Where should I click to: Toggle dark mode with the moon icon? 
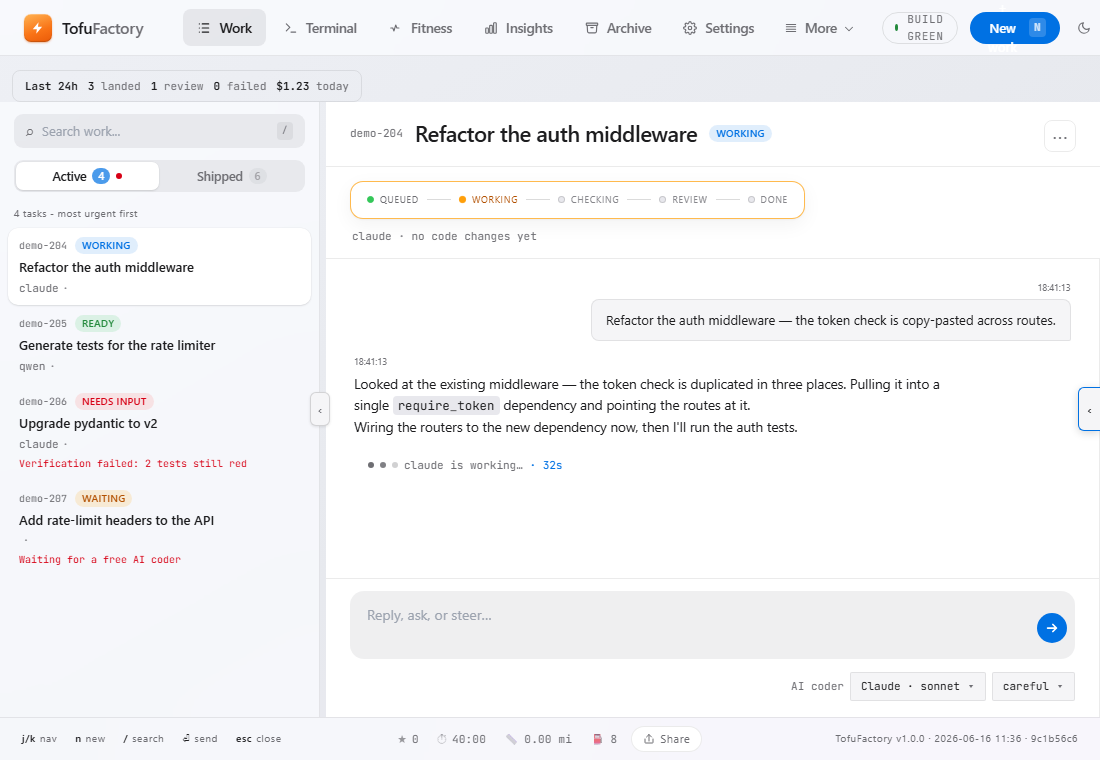(x=1084, y=28)
